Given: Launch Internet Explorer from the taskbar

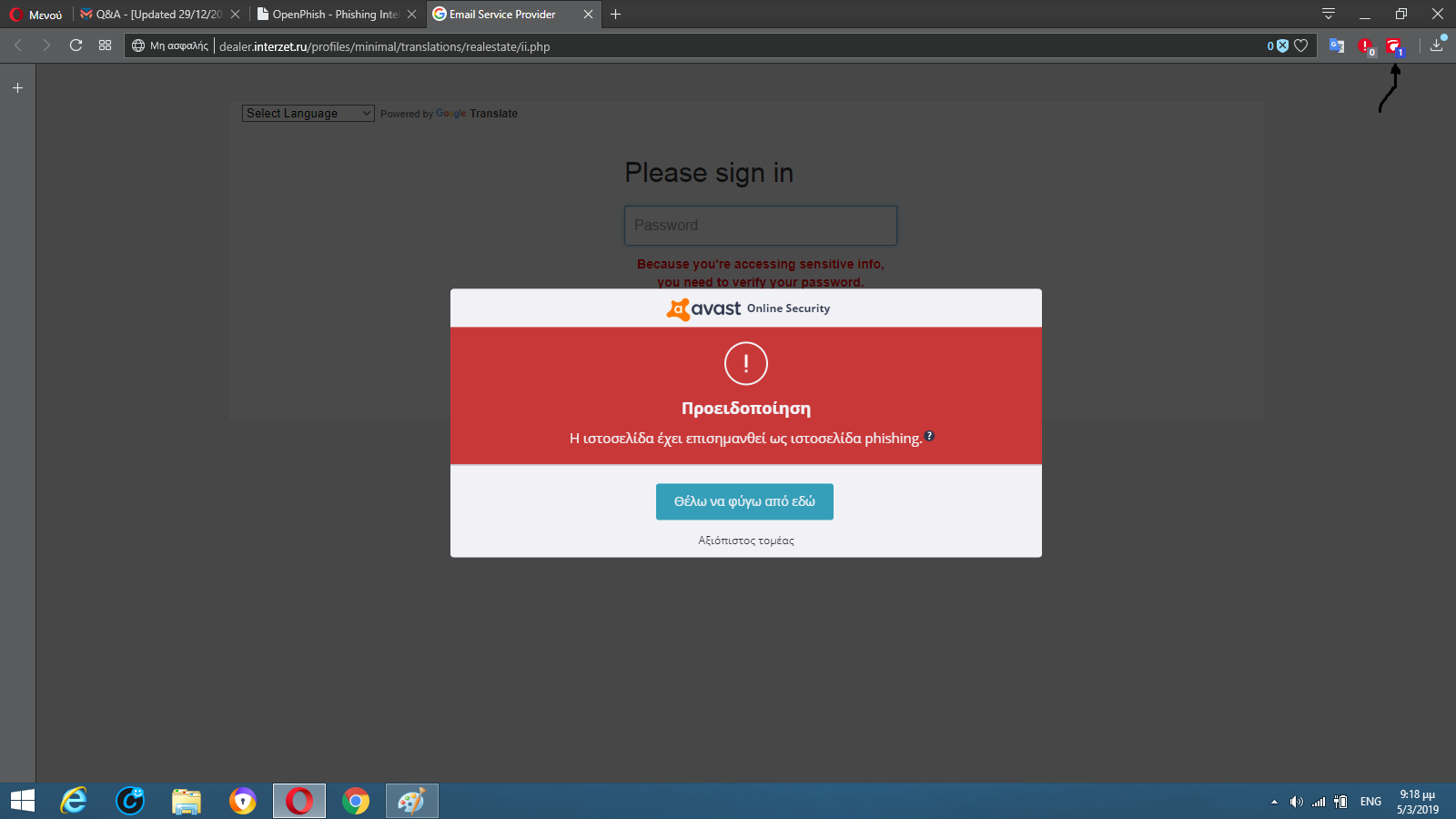Looking at the screenshot, I should pyautogui.click(x=74, y=801).
